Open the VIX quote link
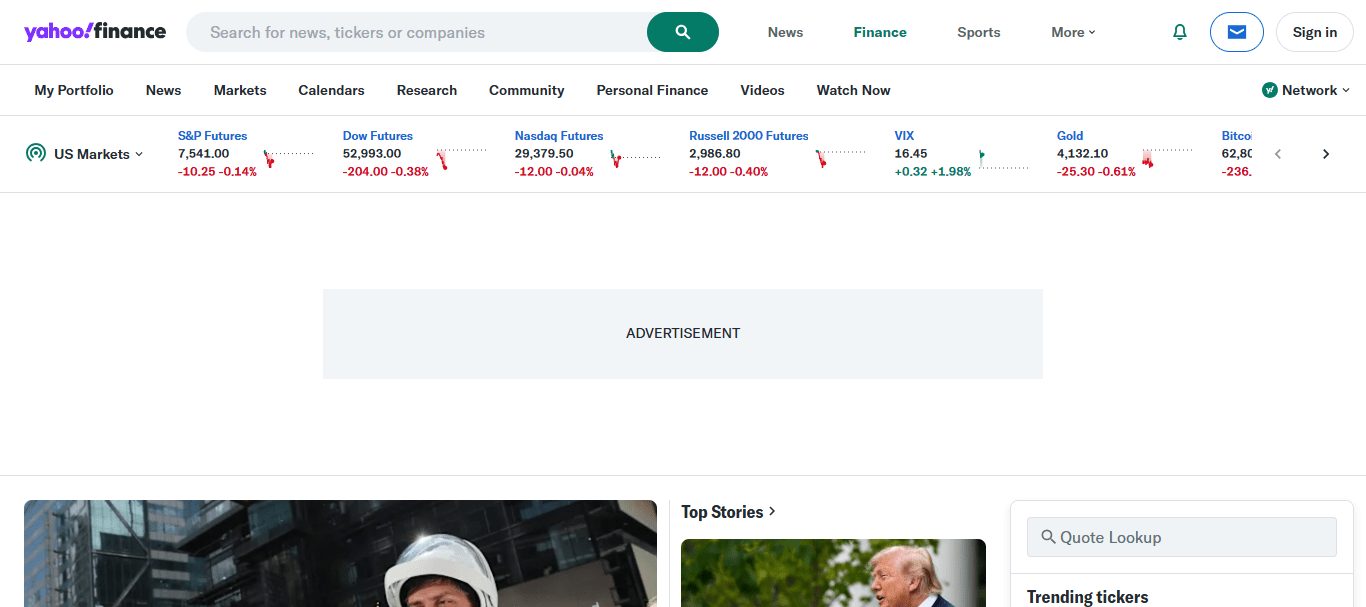The height and width of the screenshot is (607, 1366). click(x=904, y=136)
